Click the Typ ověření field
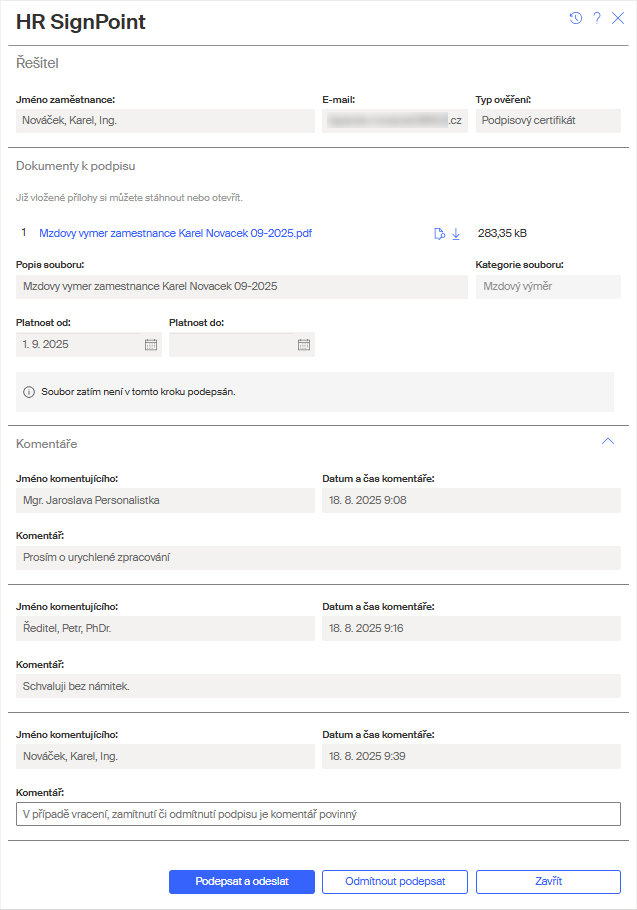The image size is (637, 910). coord(548,121)
